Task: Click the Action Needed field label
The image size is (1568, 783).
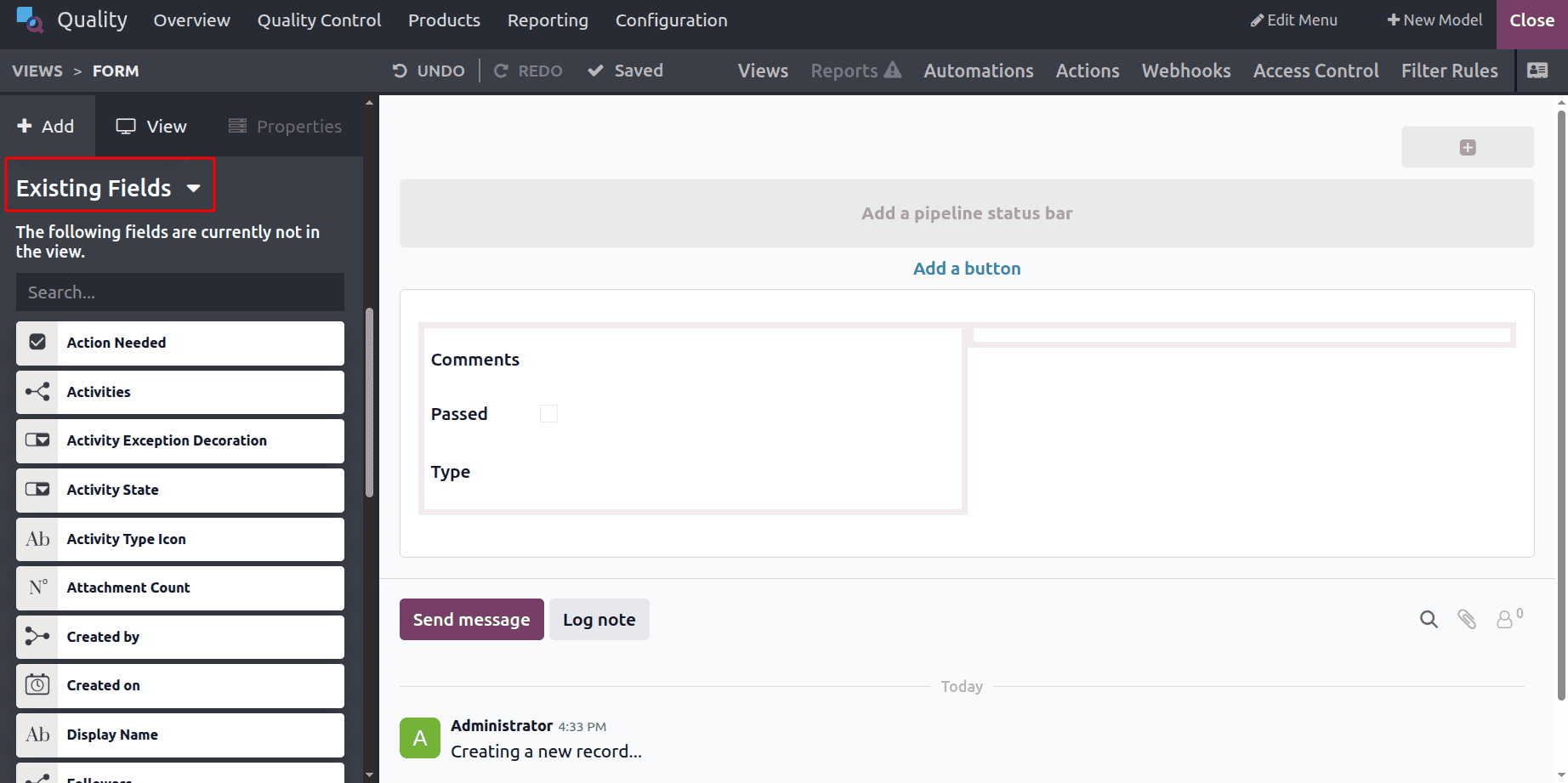Action: (x=116, y=343)
